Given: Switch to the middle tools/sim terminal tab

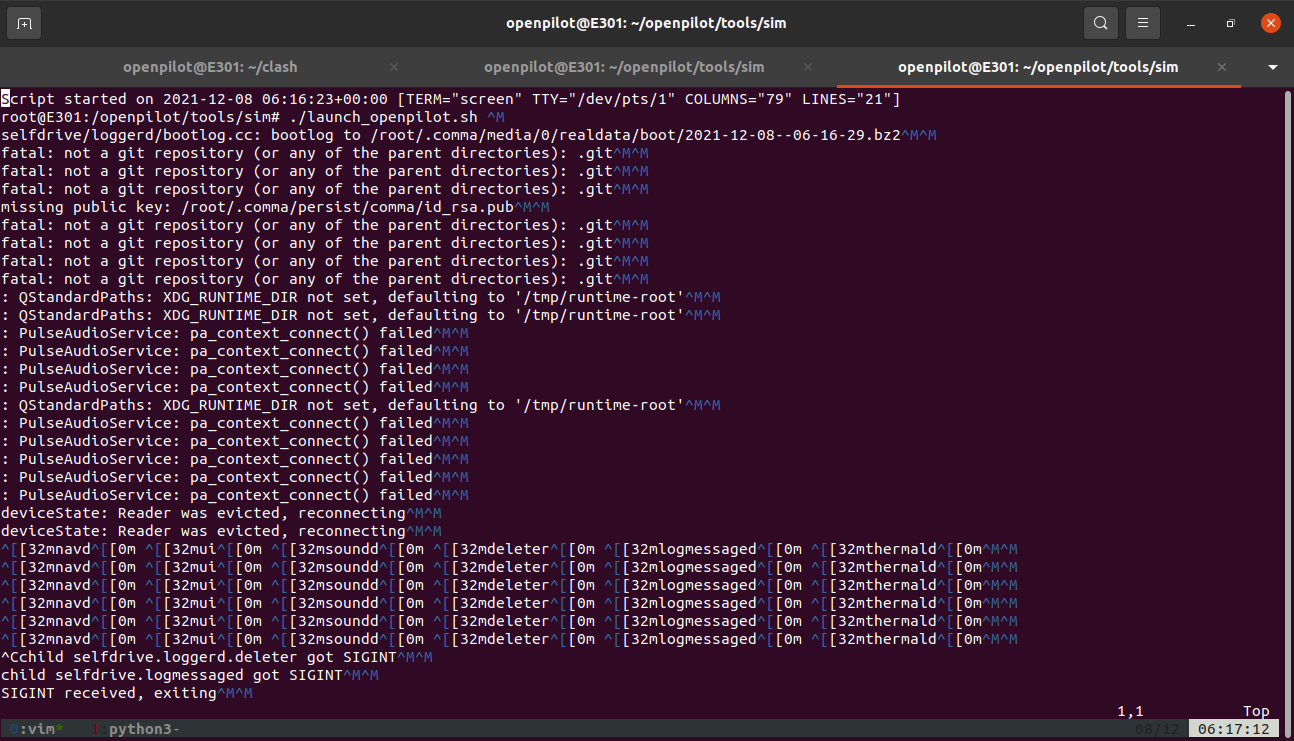Looking at the screenshot, I should tap(624, 68).
